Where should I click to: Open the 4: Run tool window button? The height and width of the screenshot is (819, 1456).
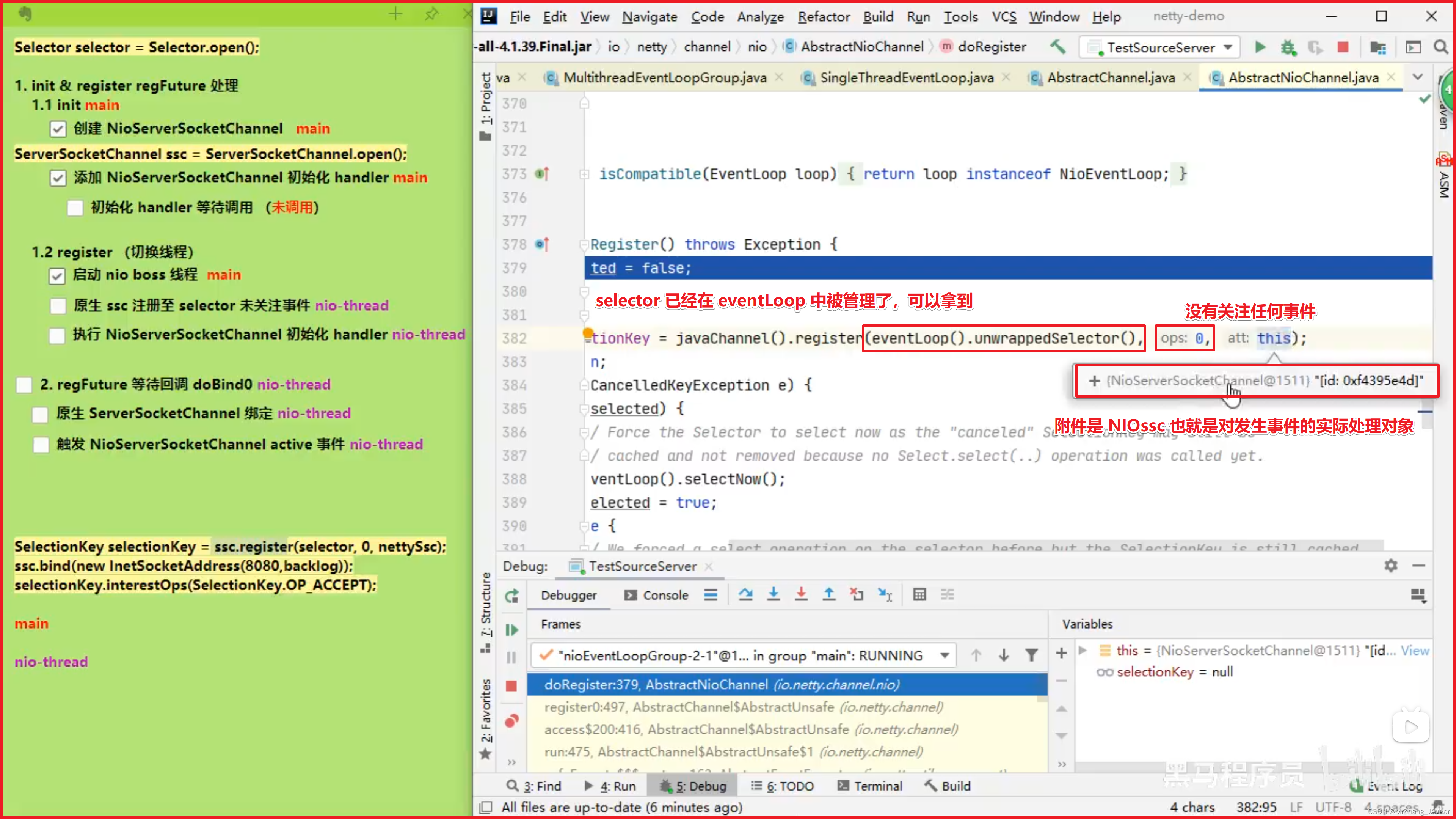click(610, 786)
